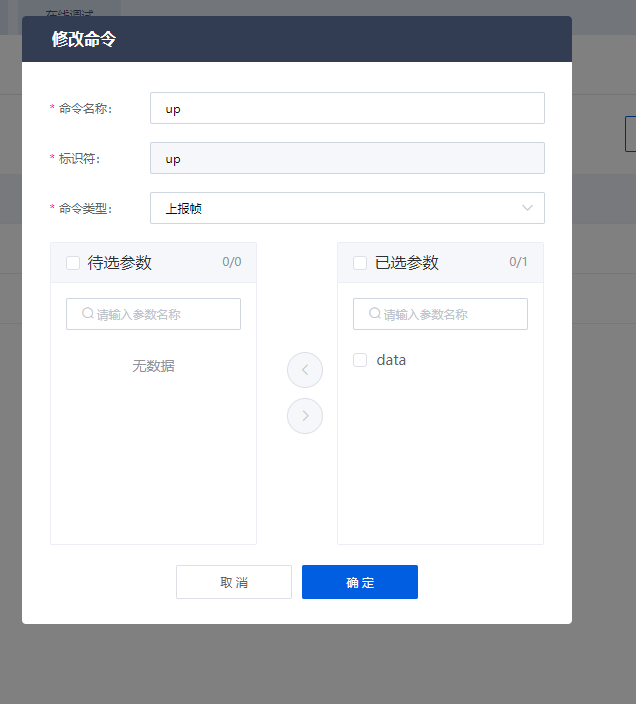Toggle the 待选参数 select-all checkbox
Viewport: 636px width, 704px height.
click(x=73, y=263)
